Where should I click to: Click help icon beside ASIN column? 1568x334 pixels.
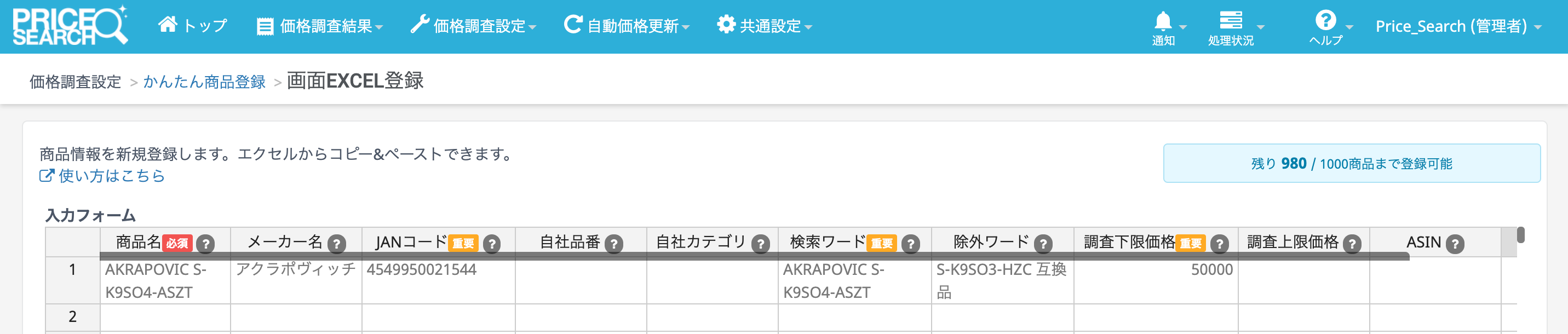(1455, 244)
